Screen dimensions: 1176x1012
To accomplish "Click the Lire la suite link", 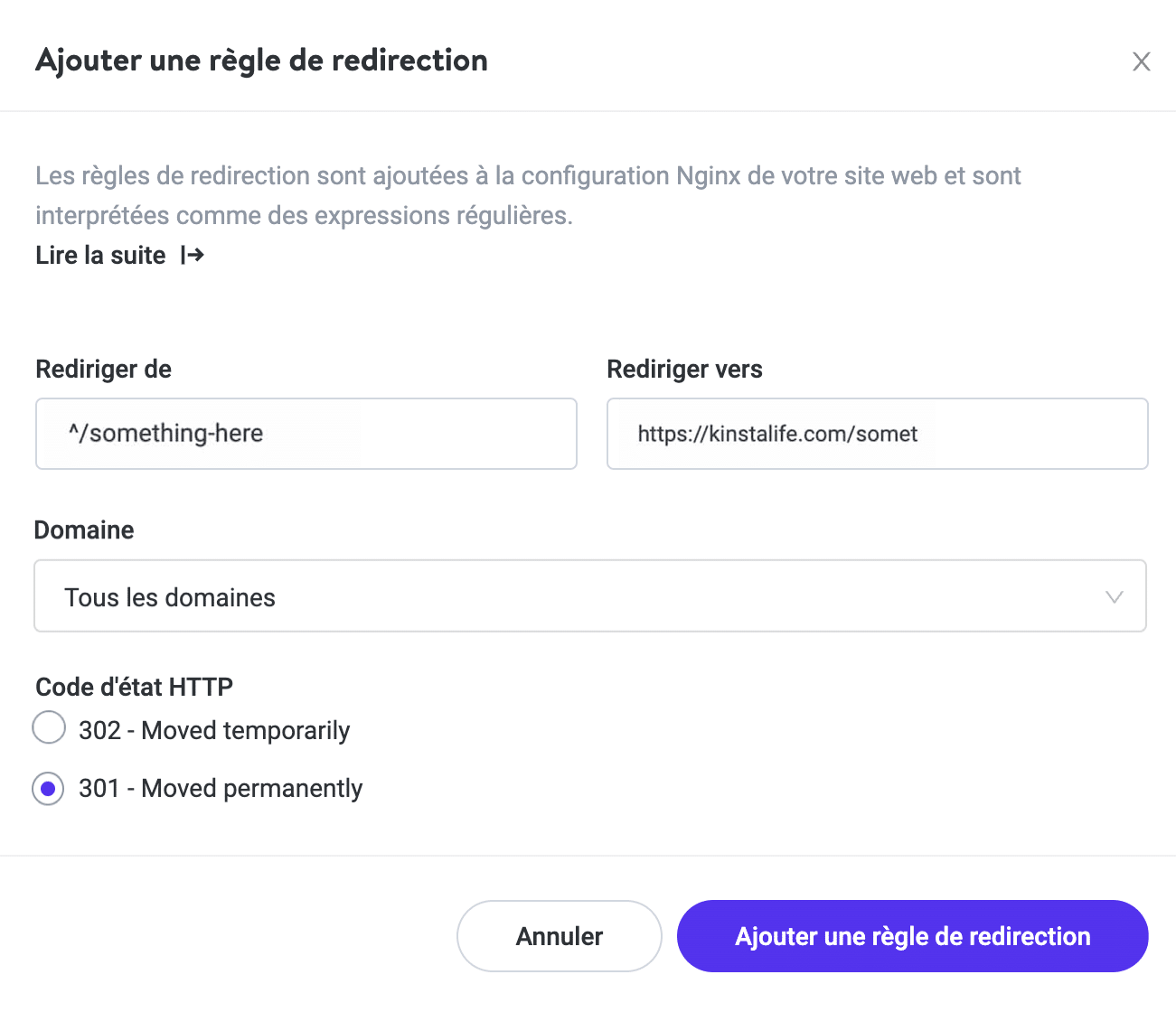I will coord(100,255).
